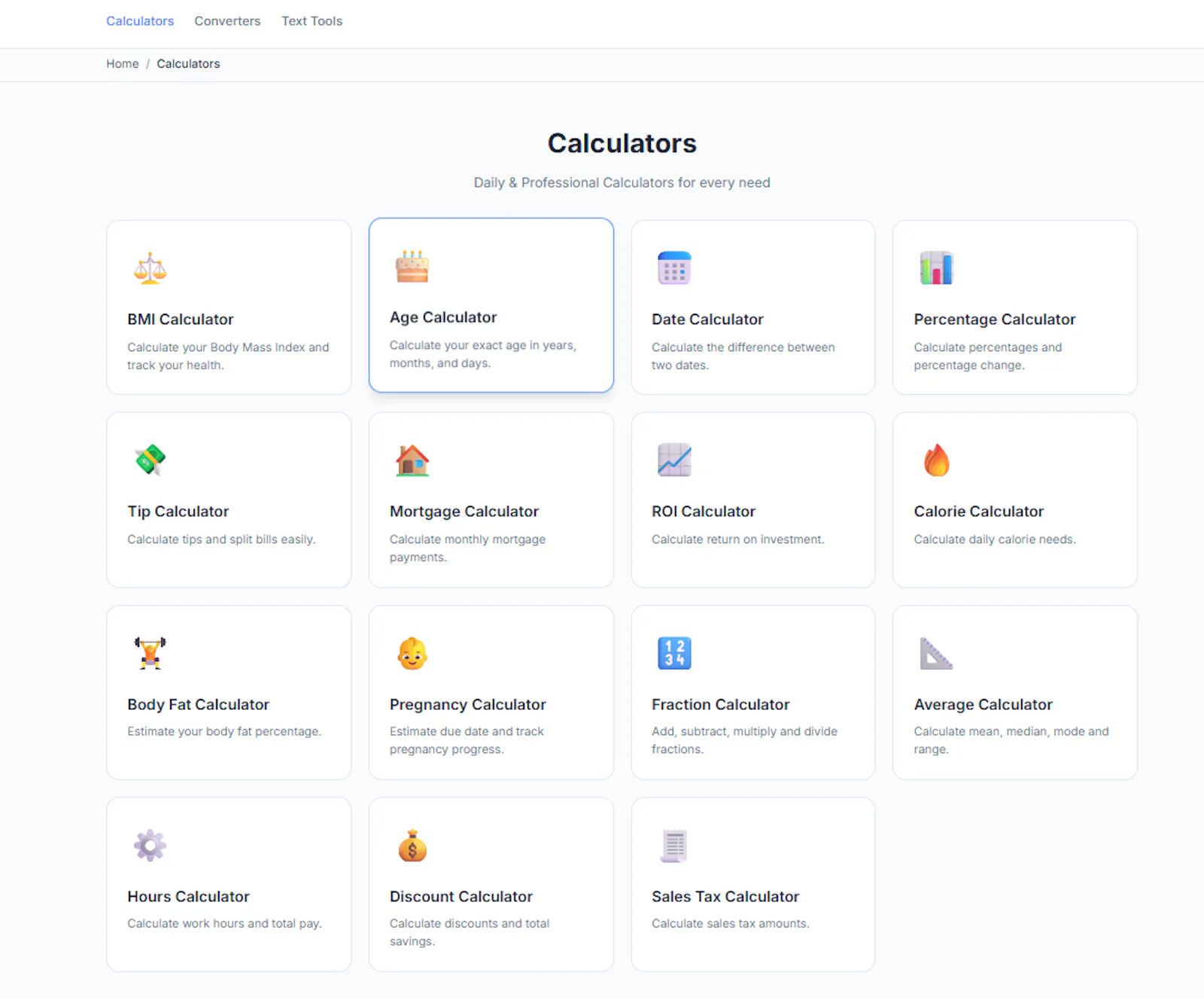The image size is (1204, 999).
Task: Click the large Calculators page heading
Action: click(622, 143)
